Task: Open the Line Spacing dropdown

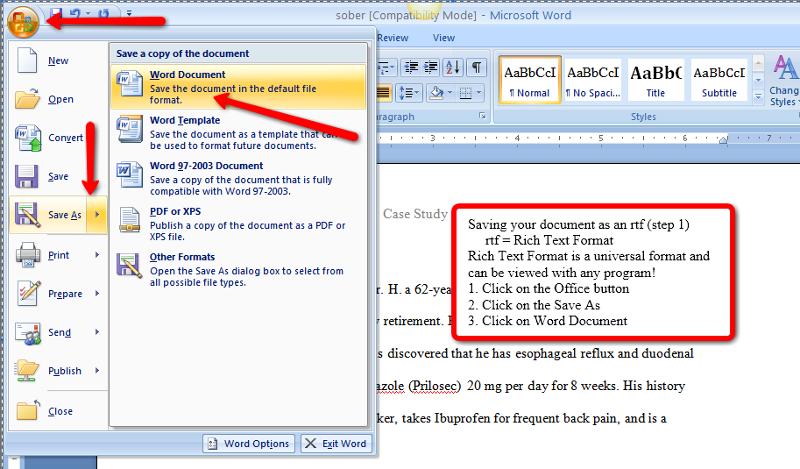Action: pos(409,93)
